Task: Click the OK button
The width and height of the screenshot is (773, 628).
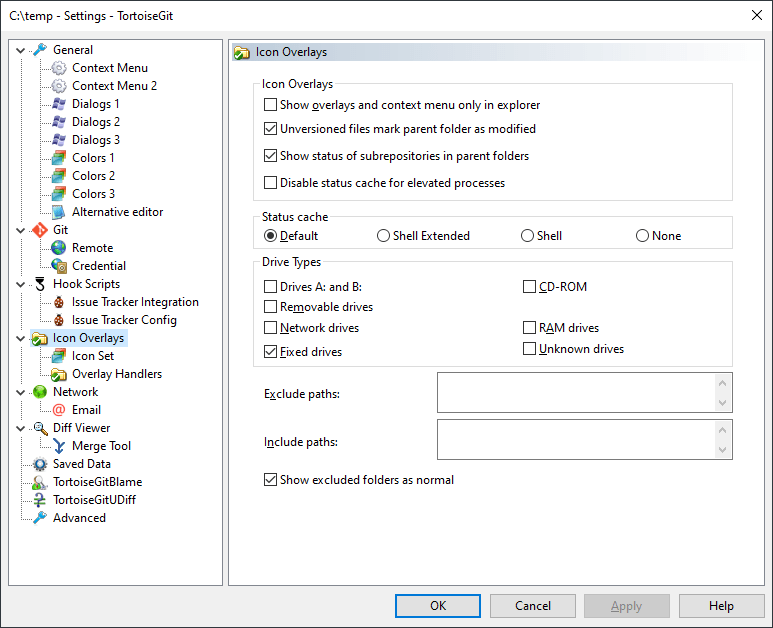Action: click(x=438, y=606)
